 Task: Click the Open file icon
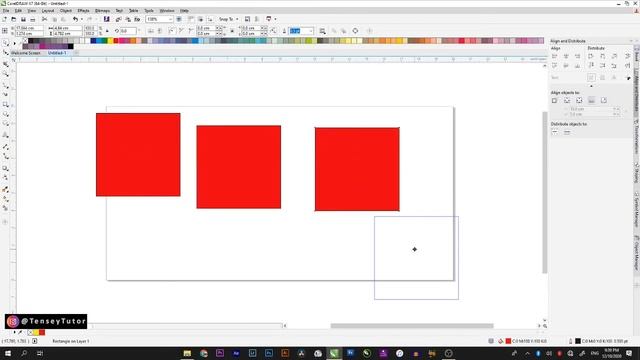click(x=13, y=19)
